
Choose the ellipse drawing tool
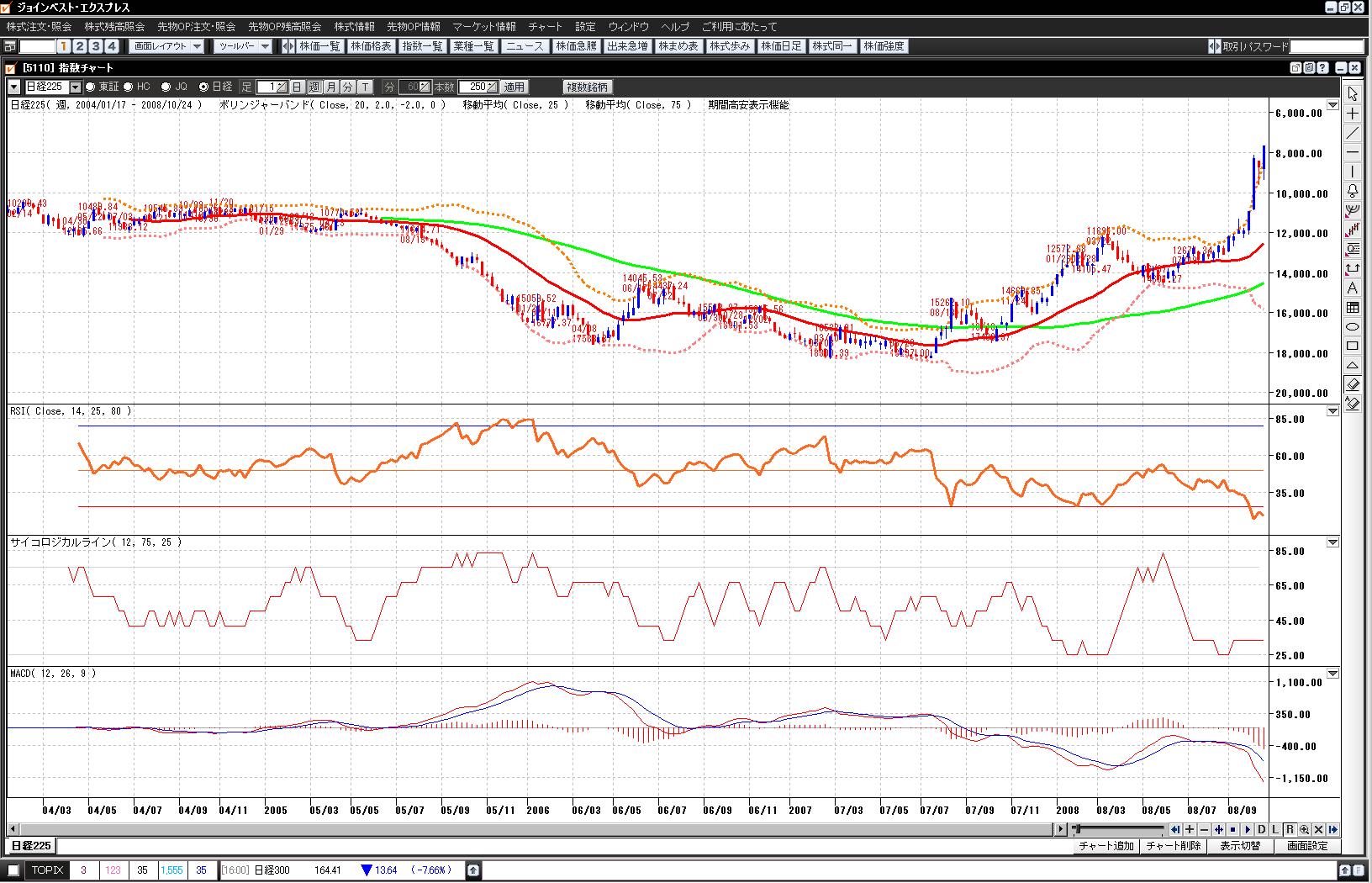tap(1352, 326)
